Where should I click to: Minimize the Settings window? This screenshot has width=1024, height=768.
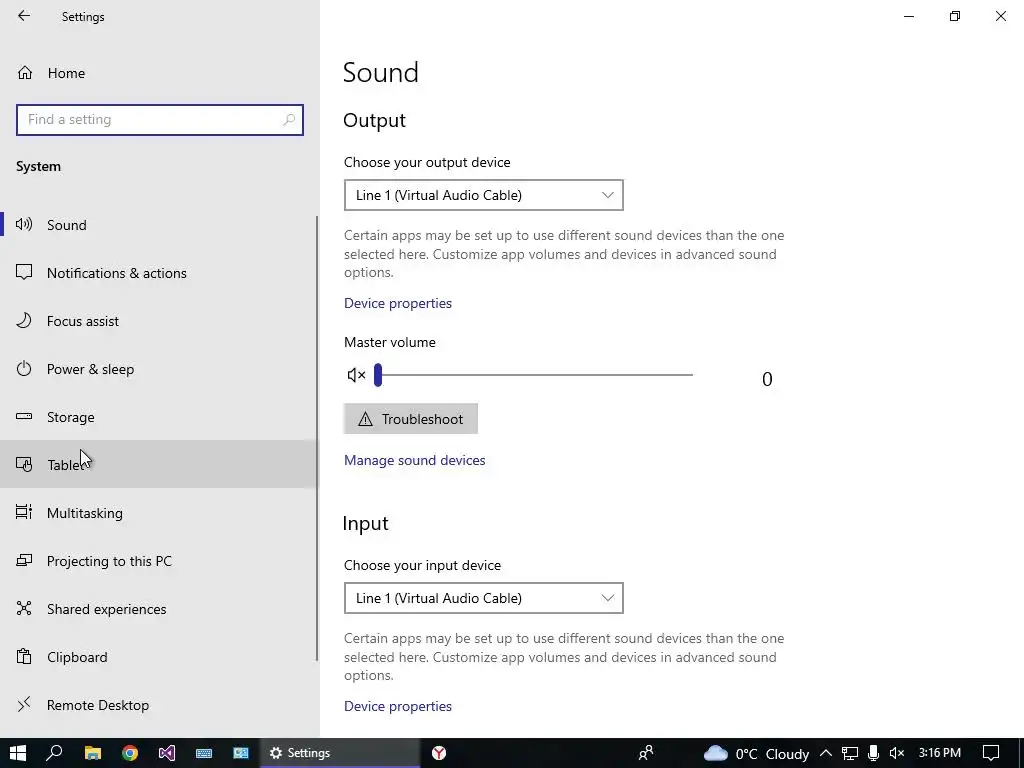click(908, 16)
